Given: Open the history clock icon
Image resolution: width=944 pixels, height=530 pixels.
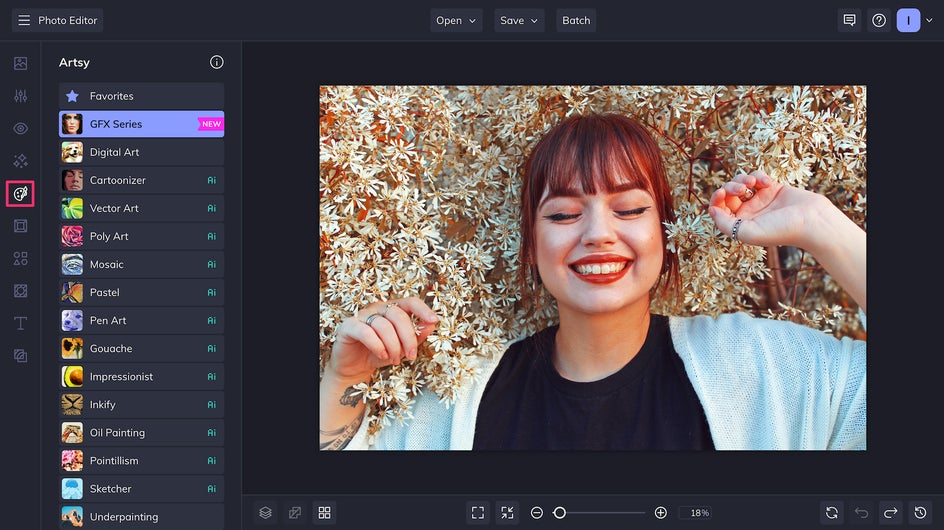Looking at the screenshot, I should point(920,512).
